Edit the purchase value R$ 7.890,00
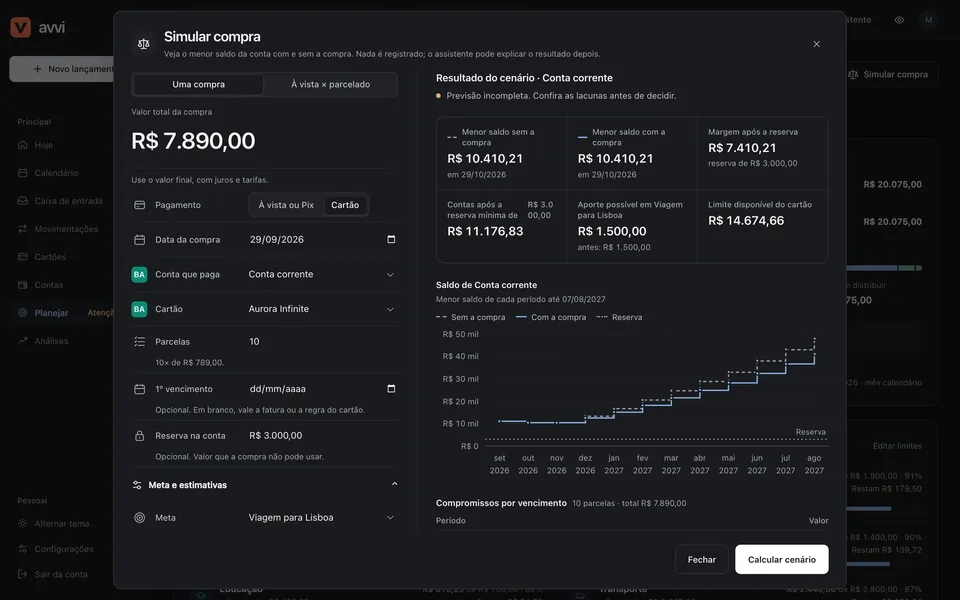960x600 pixels. [193, 141]
